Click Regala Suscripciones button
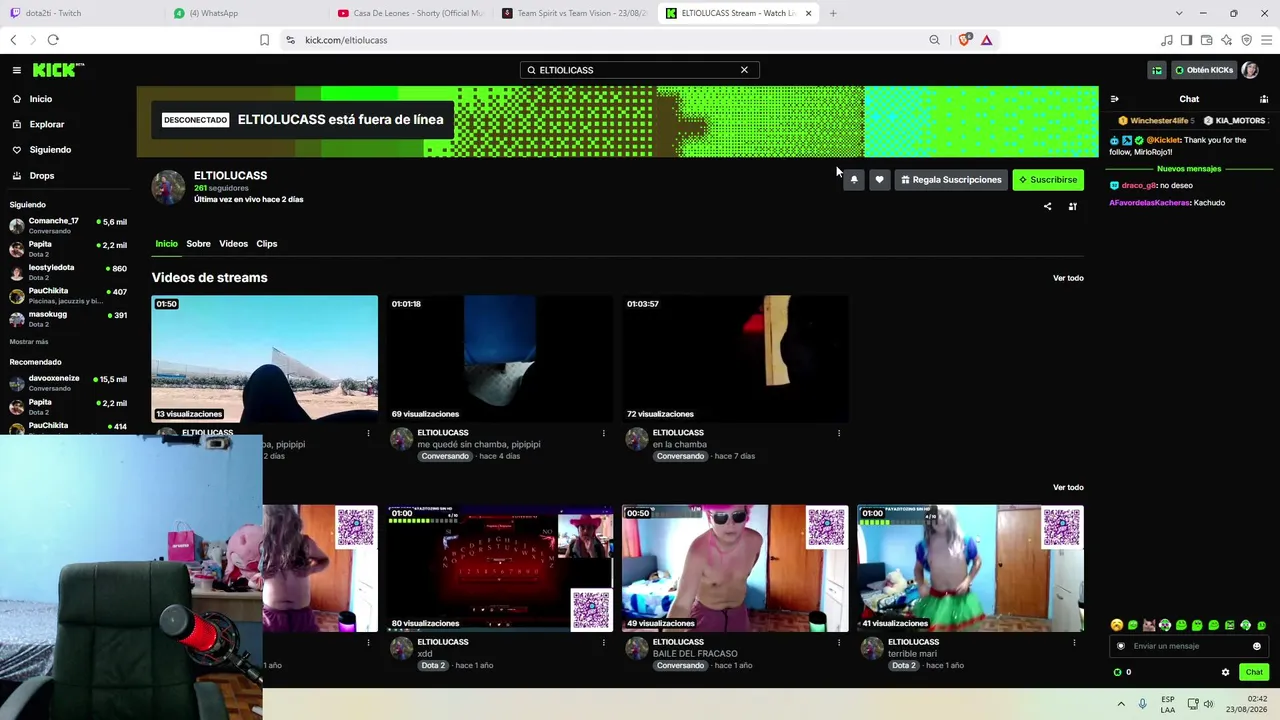 [x=951, y=180]
